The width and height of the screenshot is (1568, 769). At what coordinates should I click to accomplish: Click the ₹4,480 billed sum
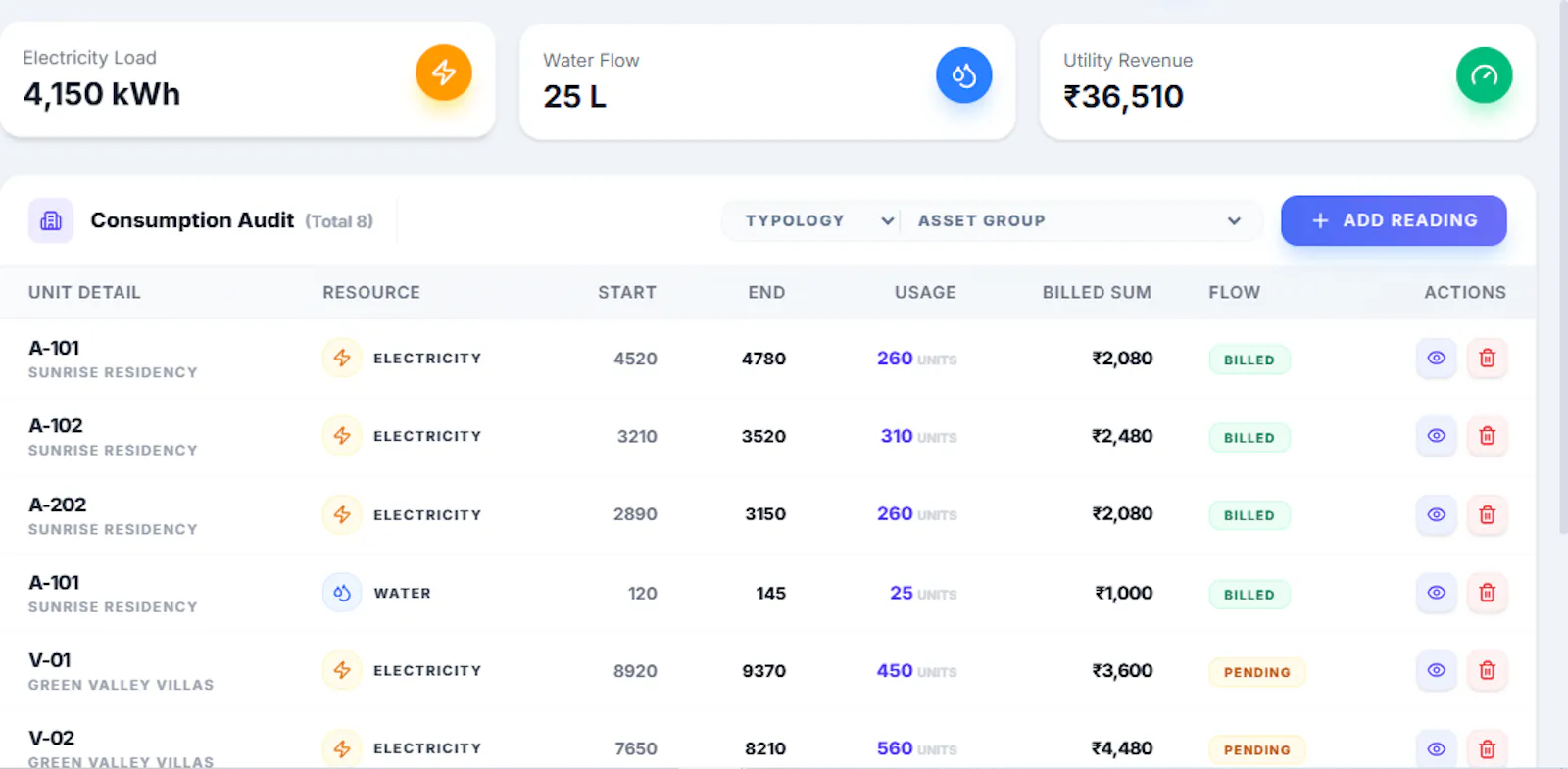tap(1122, 748)
